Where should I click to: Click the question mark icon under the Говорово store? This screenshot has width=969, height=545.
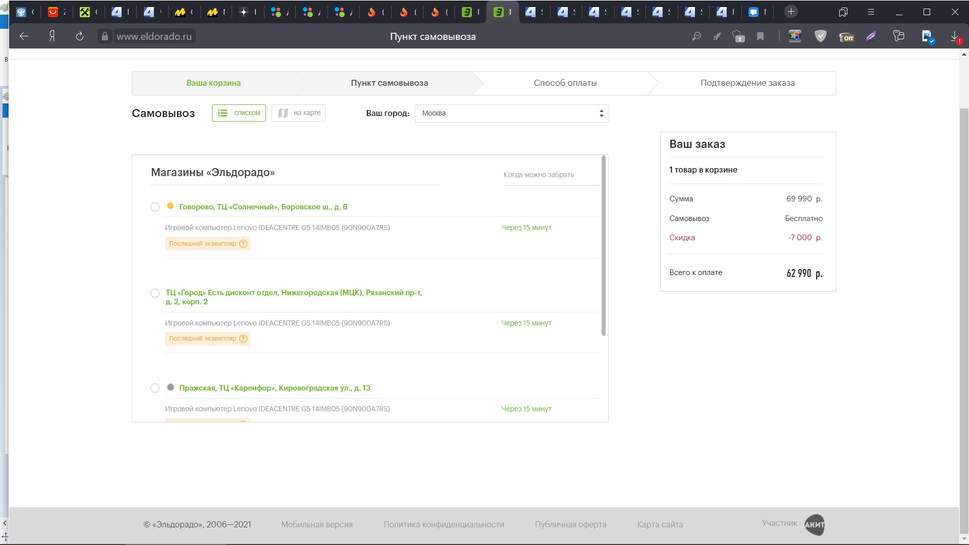(243, 243)
